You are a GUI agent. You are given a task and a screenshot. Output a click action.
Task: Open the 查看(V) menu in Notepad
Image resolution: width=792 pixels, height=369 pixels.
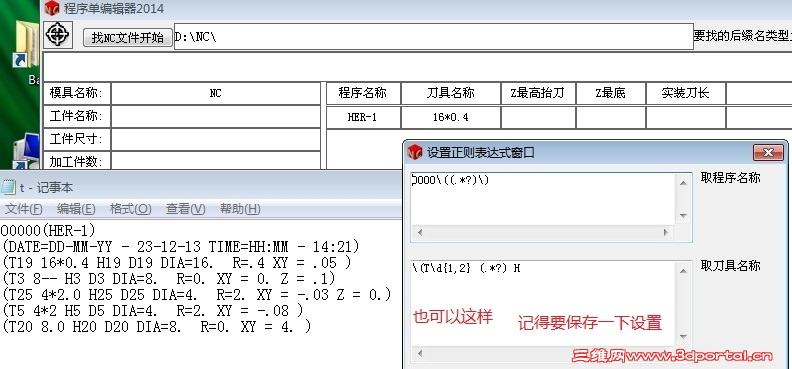[x=185, y=208]
